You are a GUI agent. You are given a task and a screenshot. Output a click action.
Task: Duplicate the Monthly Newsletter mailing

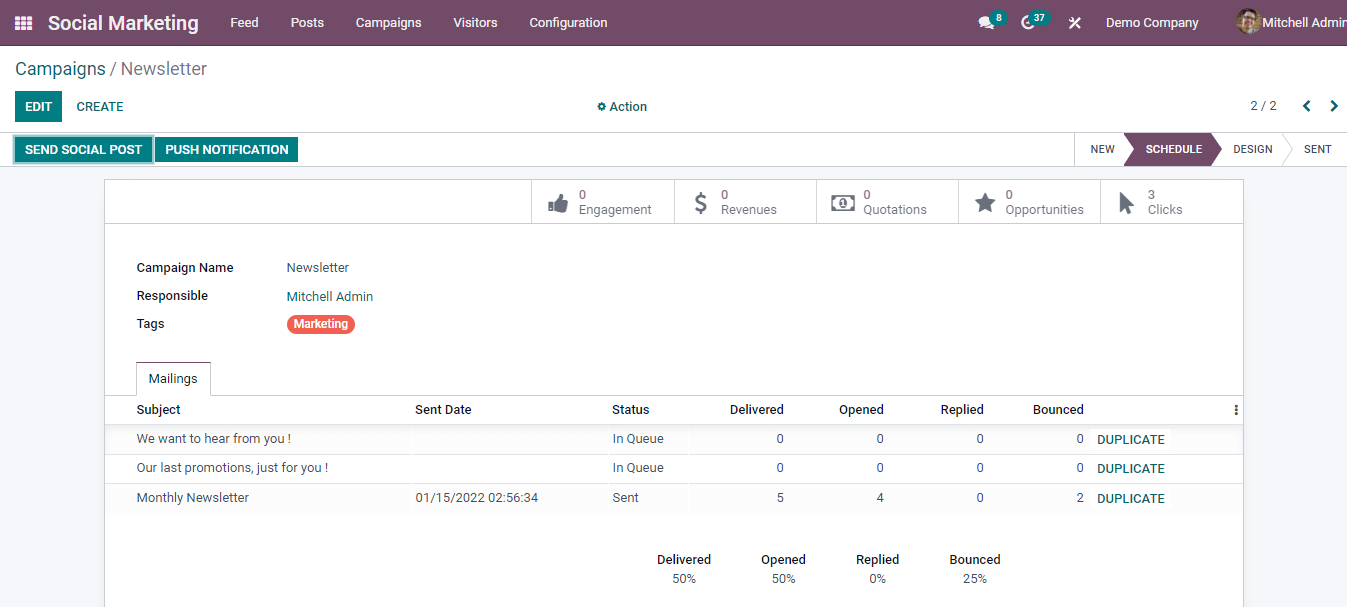1131,499
